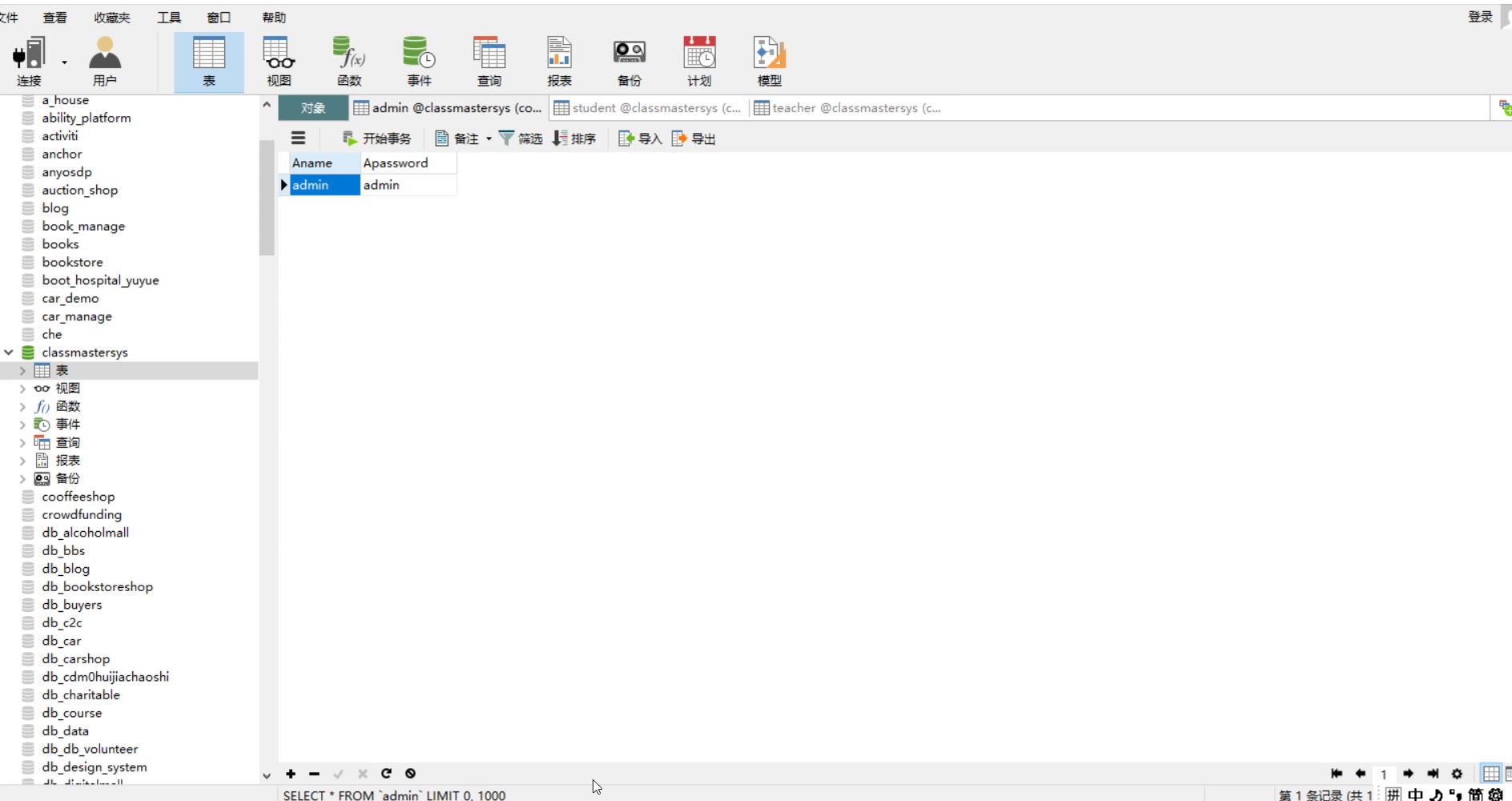
Task: Switch to the admin @classmastersys tab
Action: coord(448,108)
